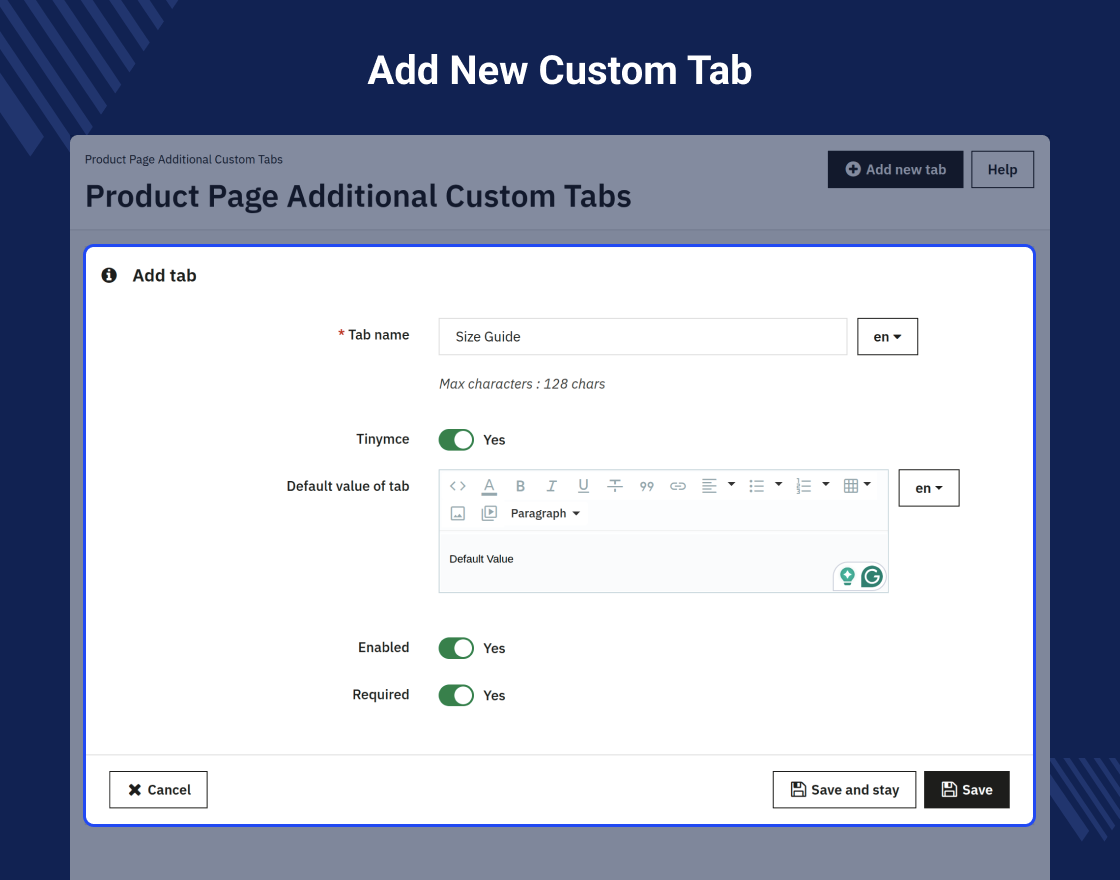Insert blockquote in editor
This screenshot has width=1120, height=880.
(x=646, y=486)
